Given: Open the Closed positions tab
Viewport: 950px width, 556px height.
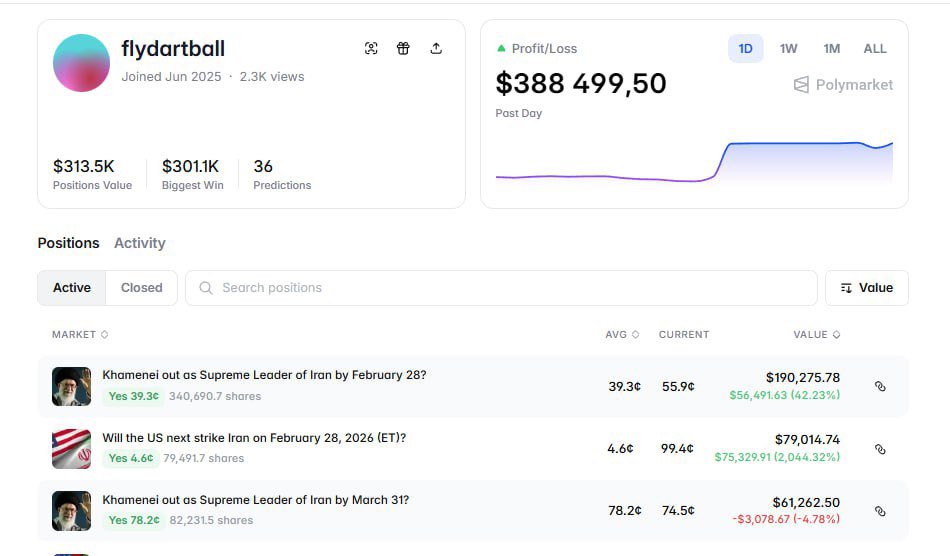Looking at the screenshot, I should (x=141, y=288).
